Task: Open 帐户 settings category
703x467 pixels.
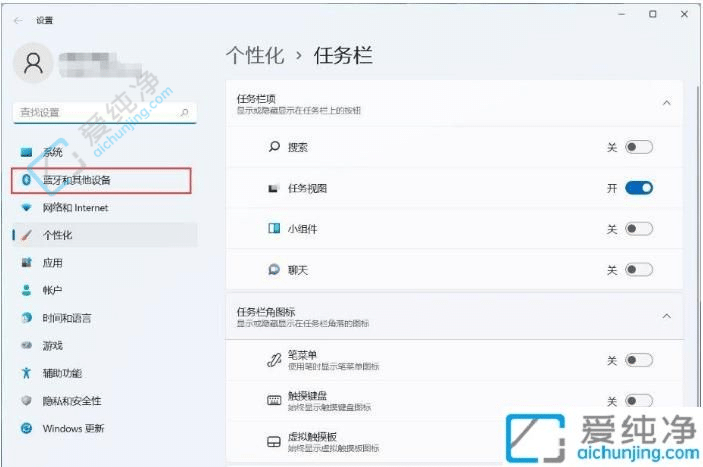Action: click(105, 290)
